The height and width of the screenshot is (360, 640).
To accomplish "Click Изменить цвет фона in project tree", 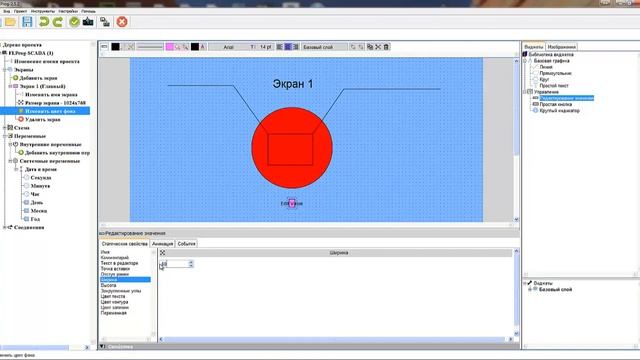I will tap(50, 111).
